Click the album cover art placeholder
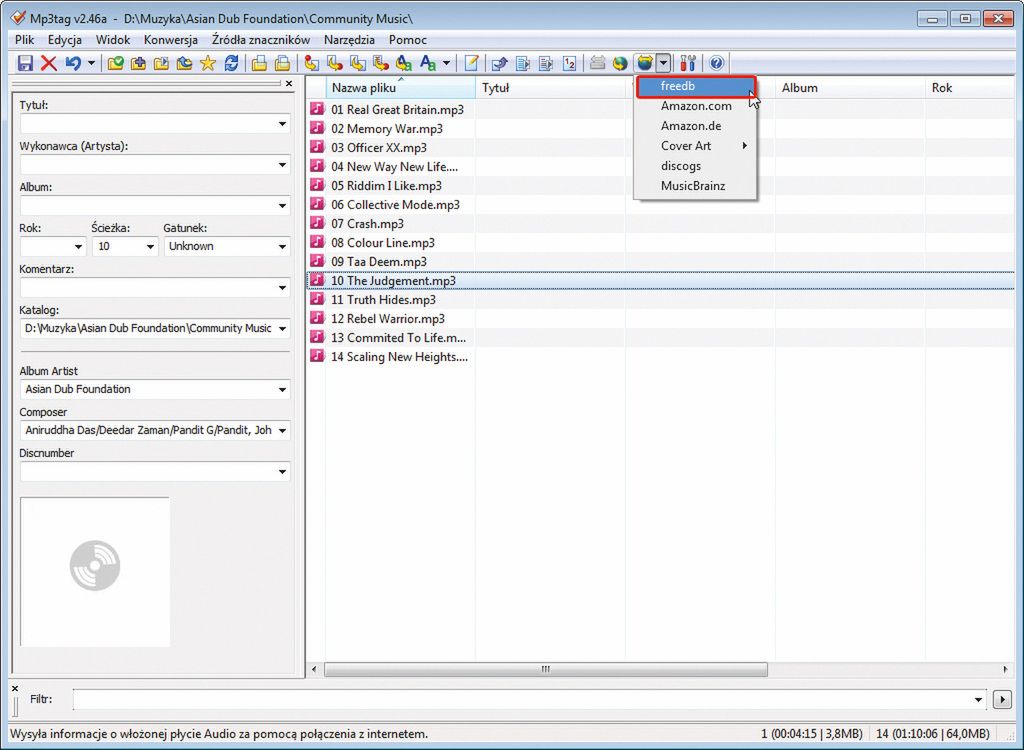Viewport: 1024px width, 750px height. click(x=95, y=571)
